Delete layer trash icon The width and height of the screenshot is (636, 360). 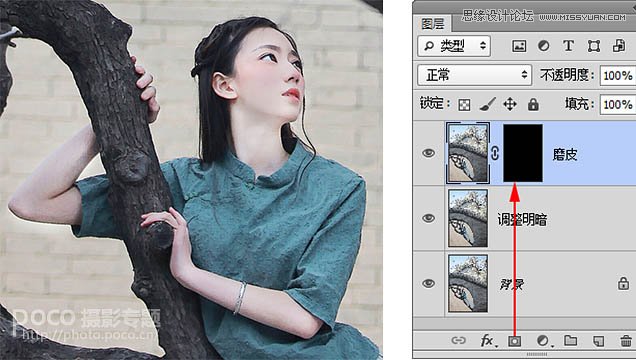click(626, 340)
